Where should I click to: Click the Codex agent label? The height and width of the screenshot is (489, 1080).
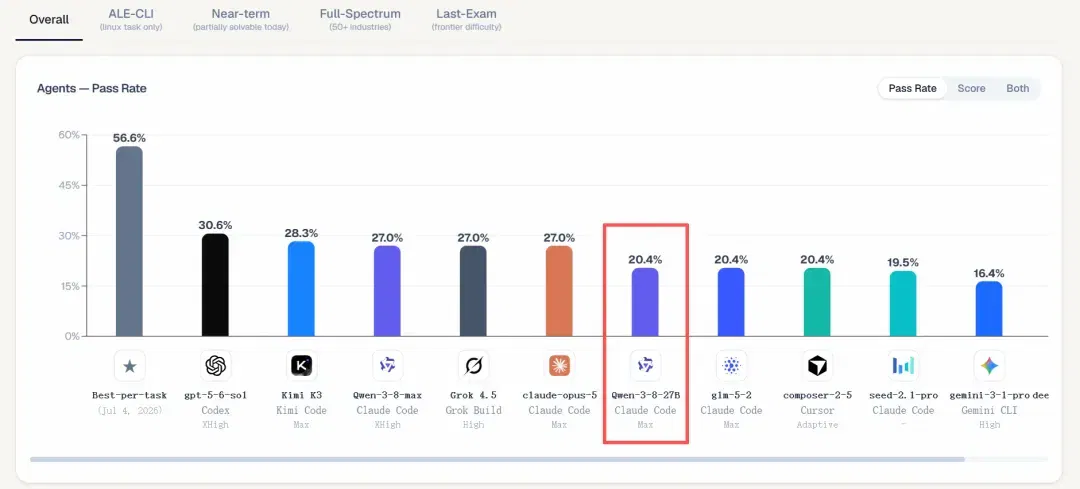[x=216, y=410]
